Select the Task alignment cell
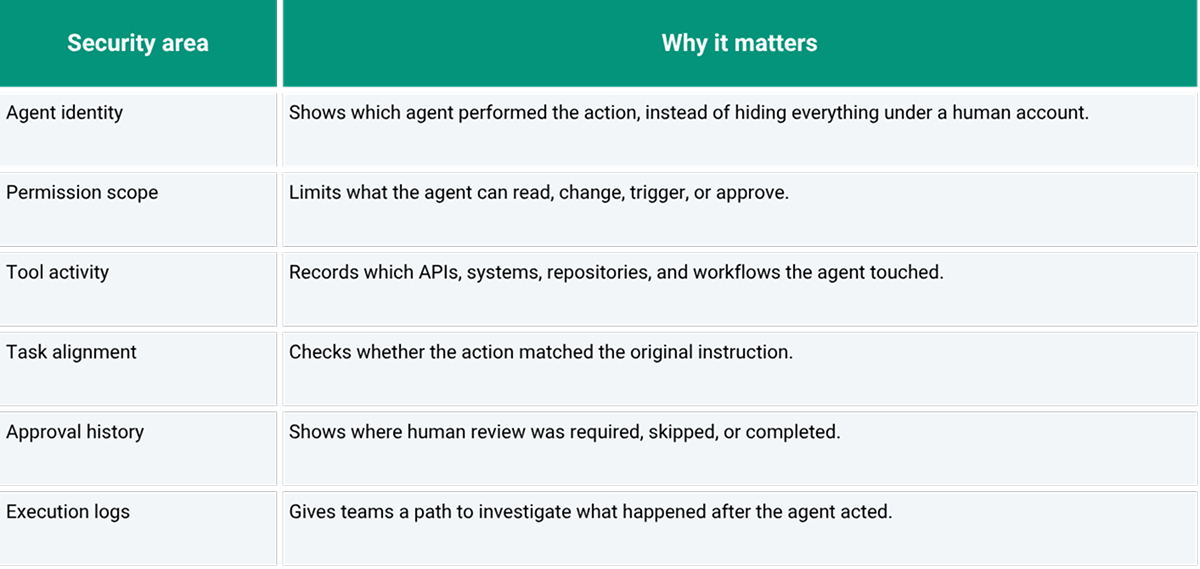 pos(138,369)
